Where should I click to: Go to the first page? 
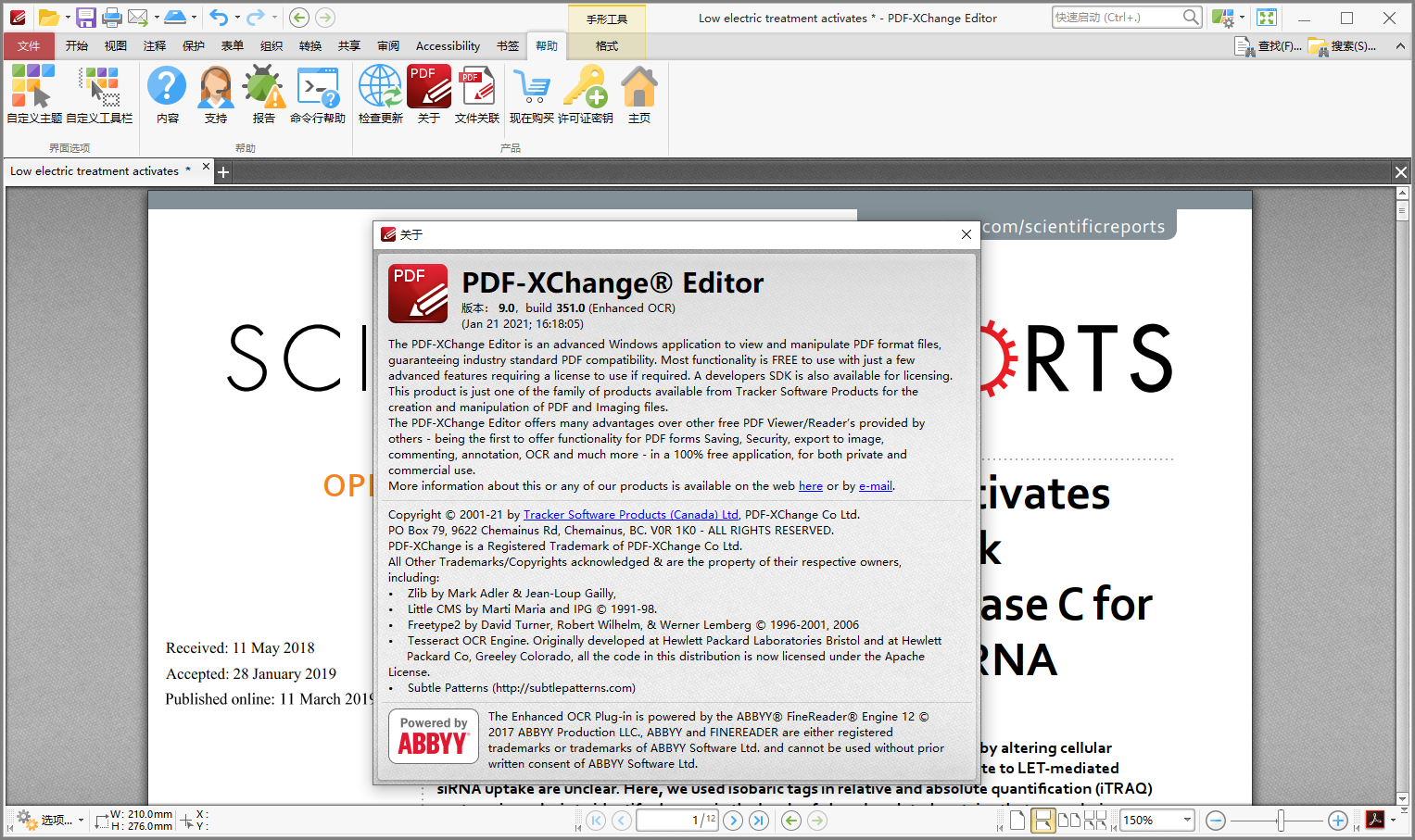pyautogui.click(x=596, y=820)
